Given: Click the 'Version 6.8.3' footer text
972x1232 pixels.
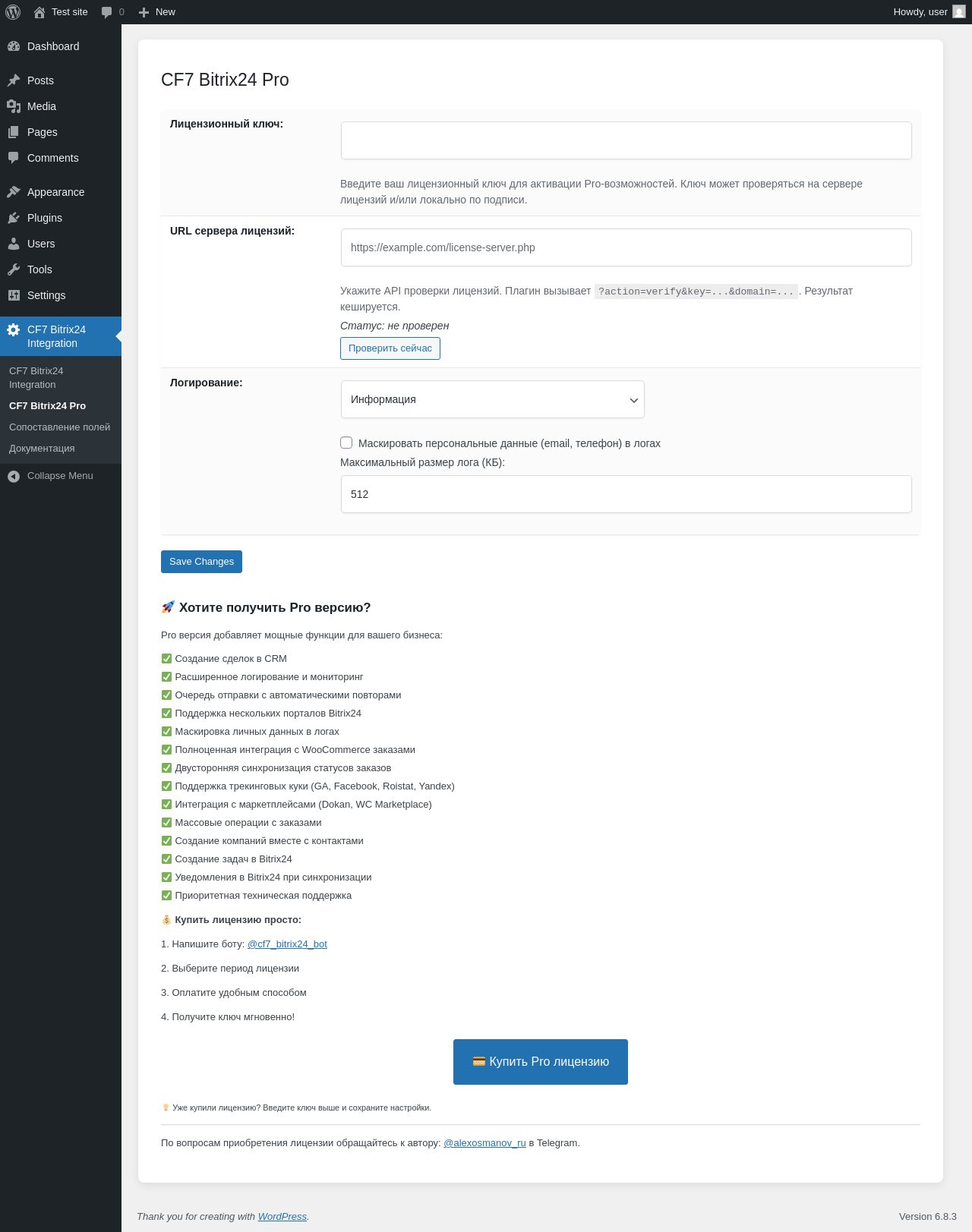Looking at the screenshot, I should [x=928, y=1217].
